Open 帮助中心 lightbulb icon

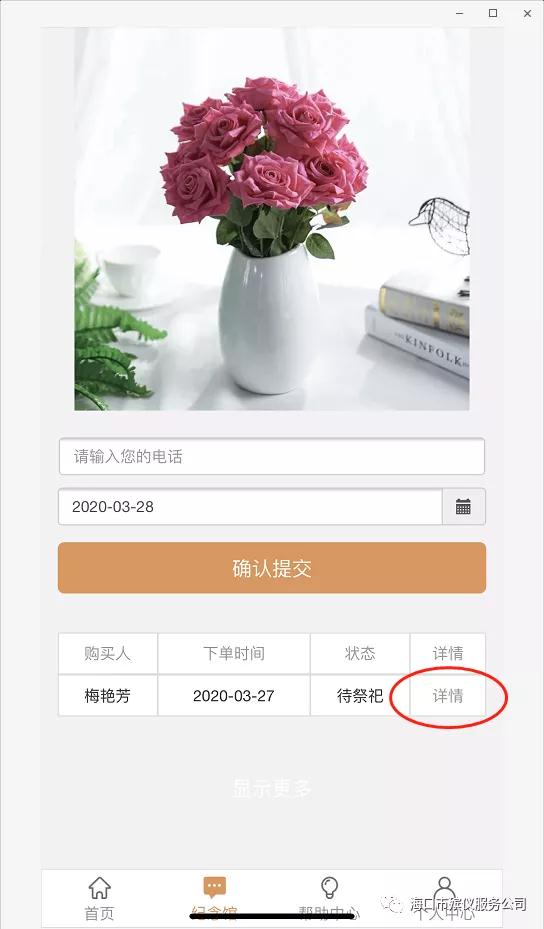pos(329,888)
